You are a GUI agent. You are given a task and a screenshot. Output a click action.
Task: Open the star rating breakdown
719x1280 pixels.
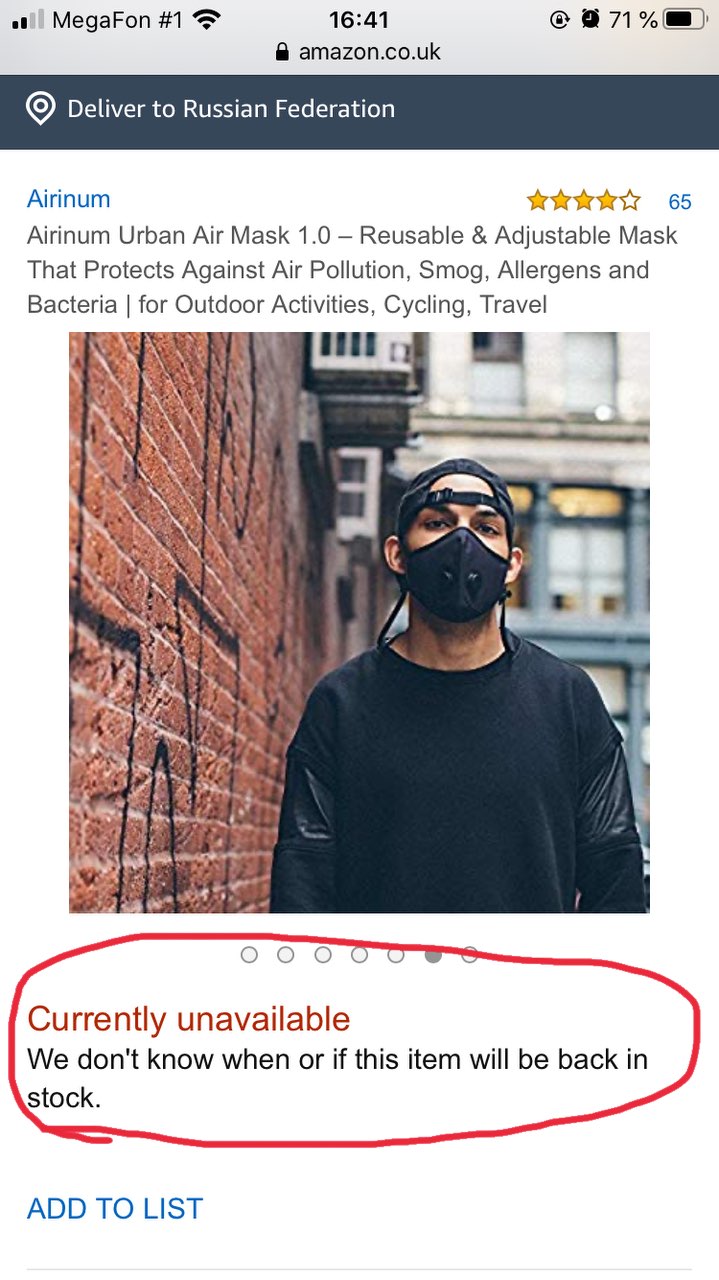pyautogui.click(x=584, y=201)
